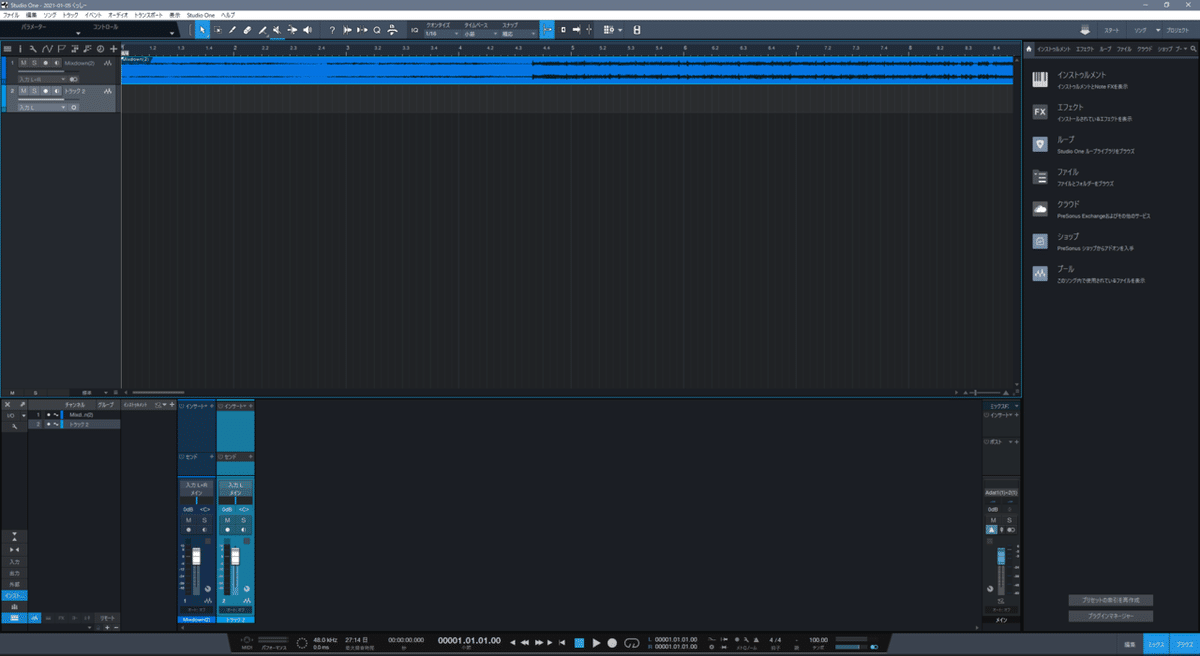The width and height of the screenshot is (1200, 656).
Task: Select the Arrow tool in toolbar
Action: (x=203, y=30)
